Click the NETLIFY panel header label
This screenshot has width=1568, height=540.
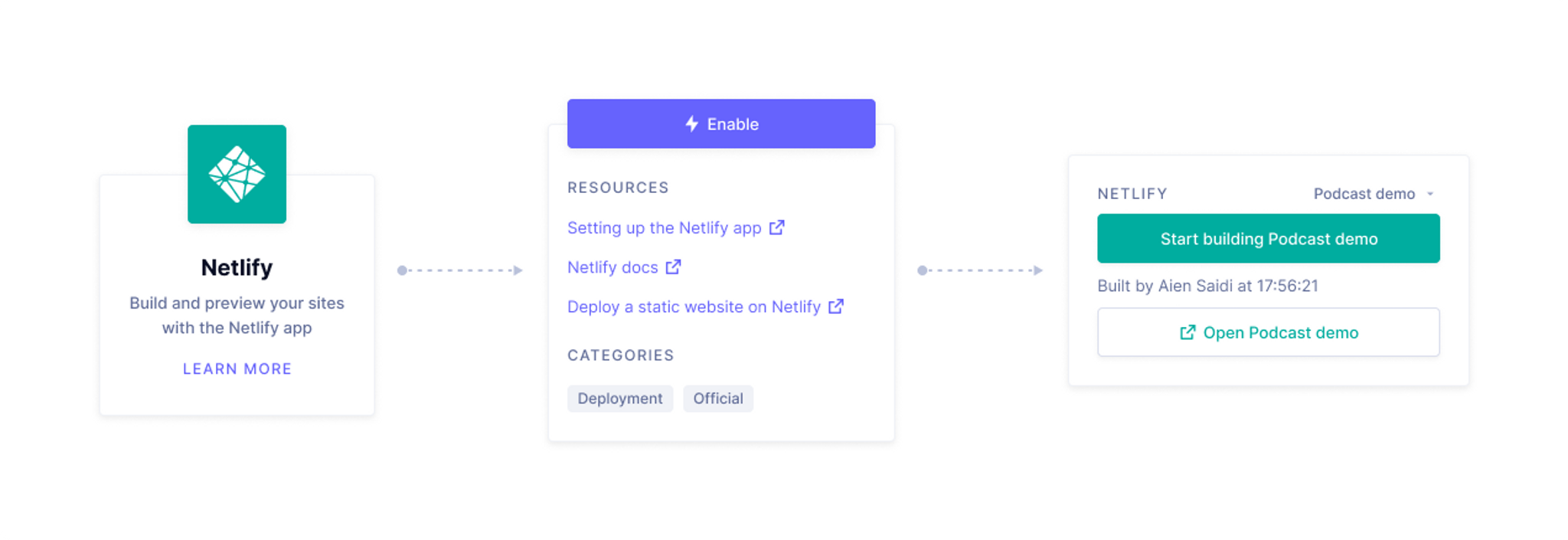pos(1132,194)
